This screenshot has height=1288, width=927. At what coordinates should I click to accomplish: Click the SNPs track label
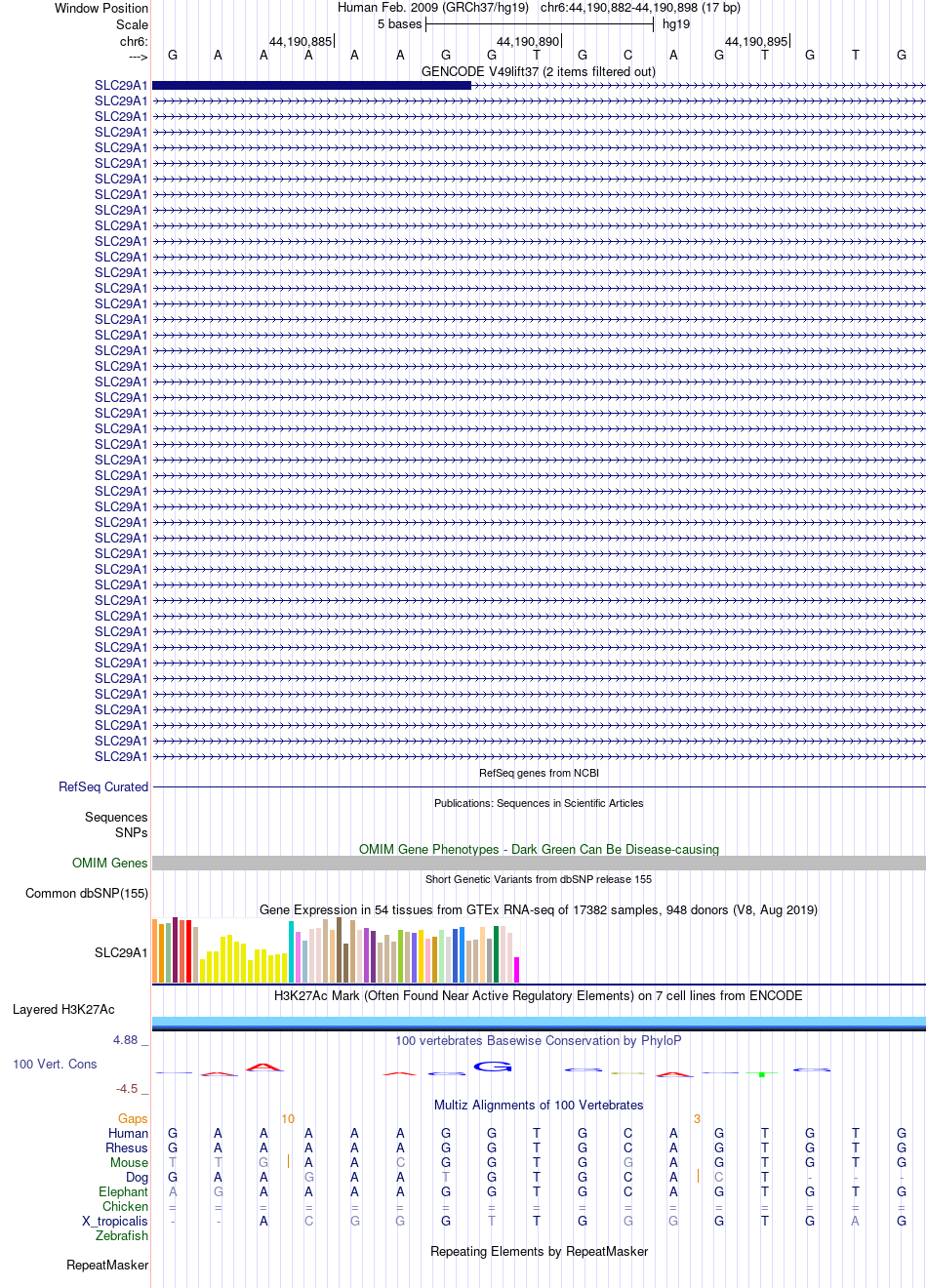pos(132,833)
